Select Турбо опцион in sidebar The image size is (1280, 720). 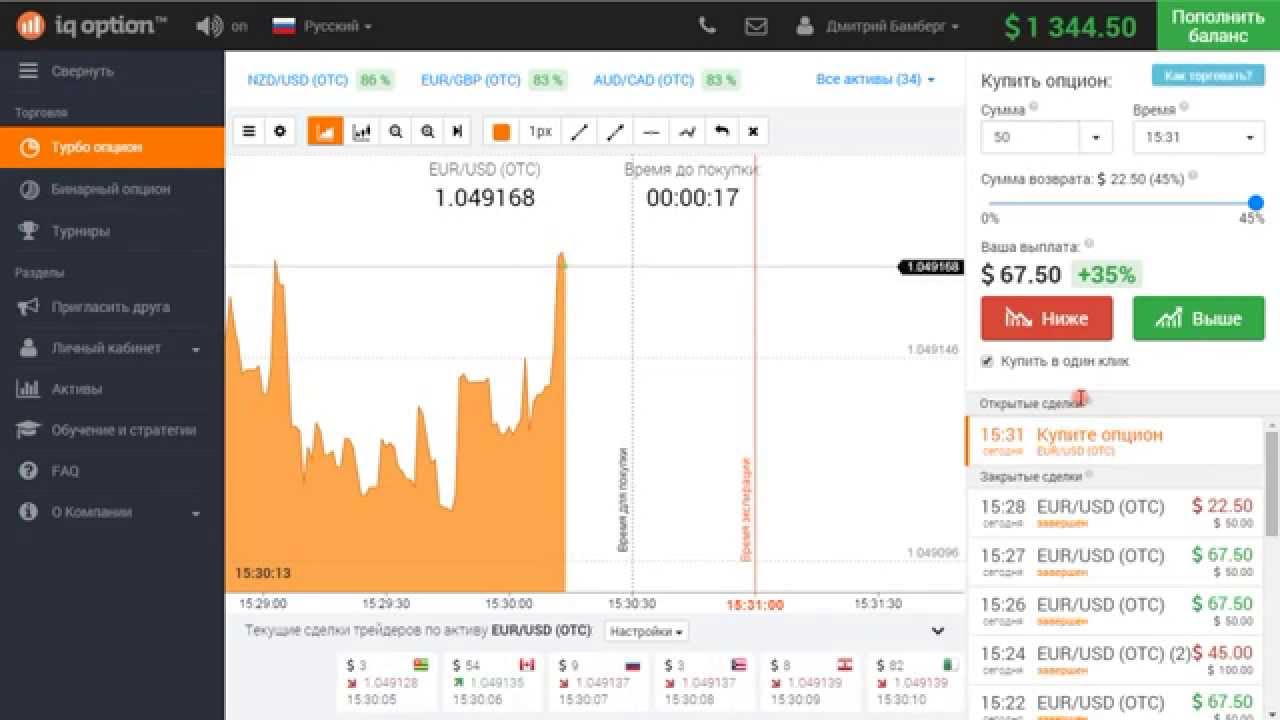pos(112,147)
